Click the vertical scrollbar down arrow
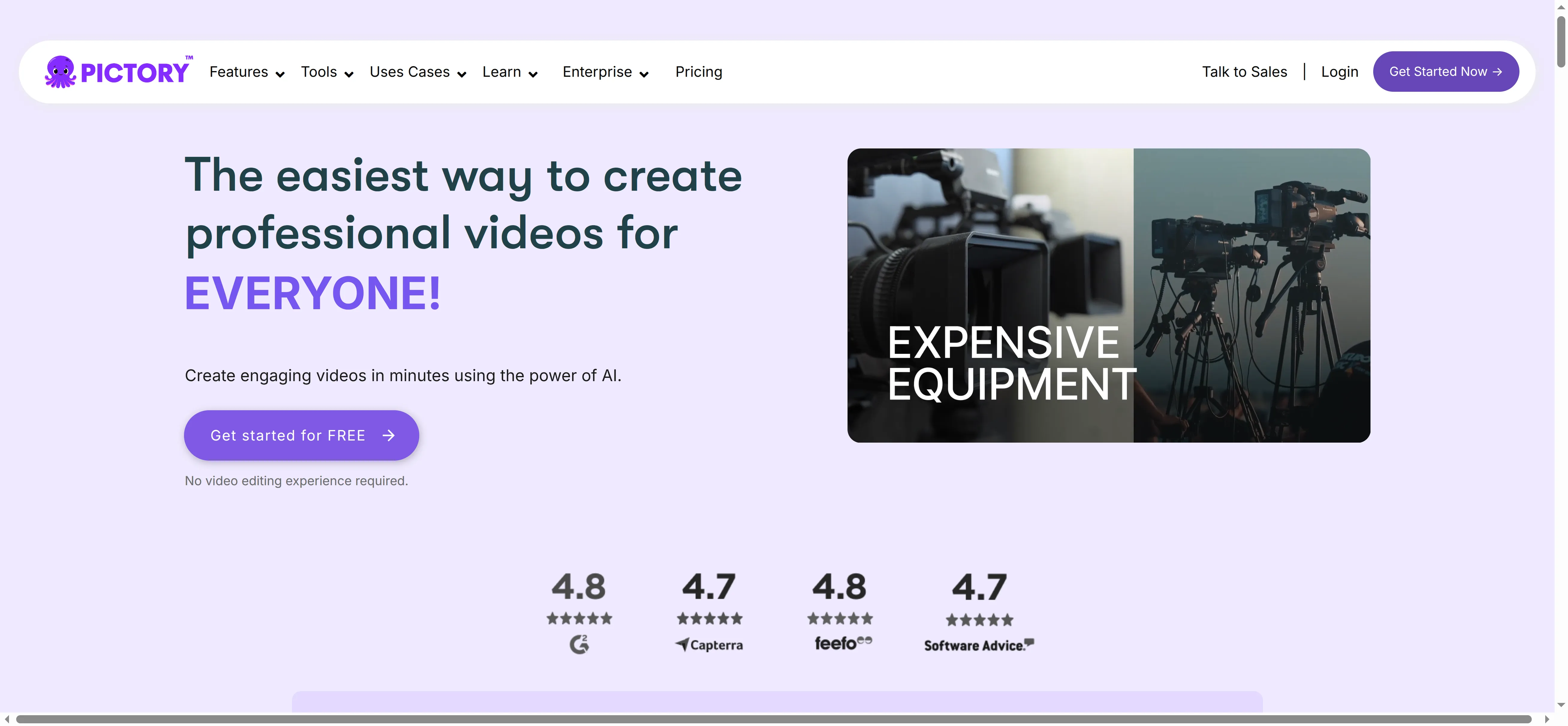The image size is (1568, 726). coord(1561,705)
